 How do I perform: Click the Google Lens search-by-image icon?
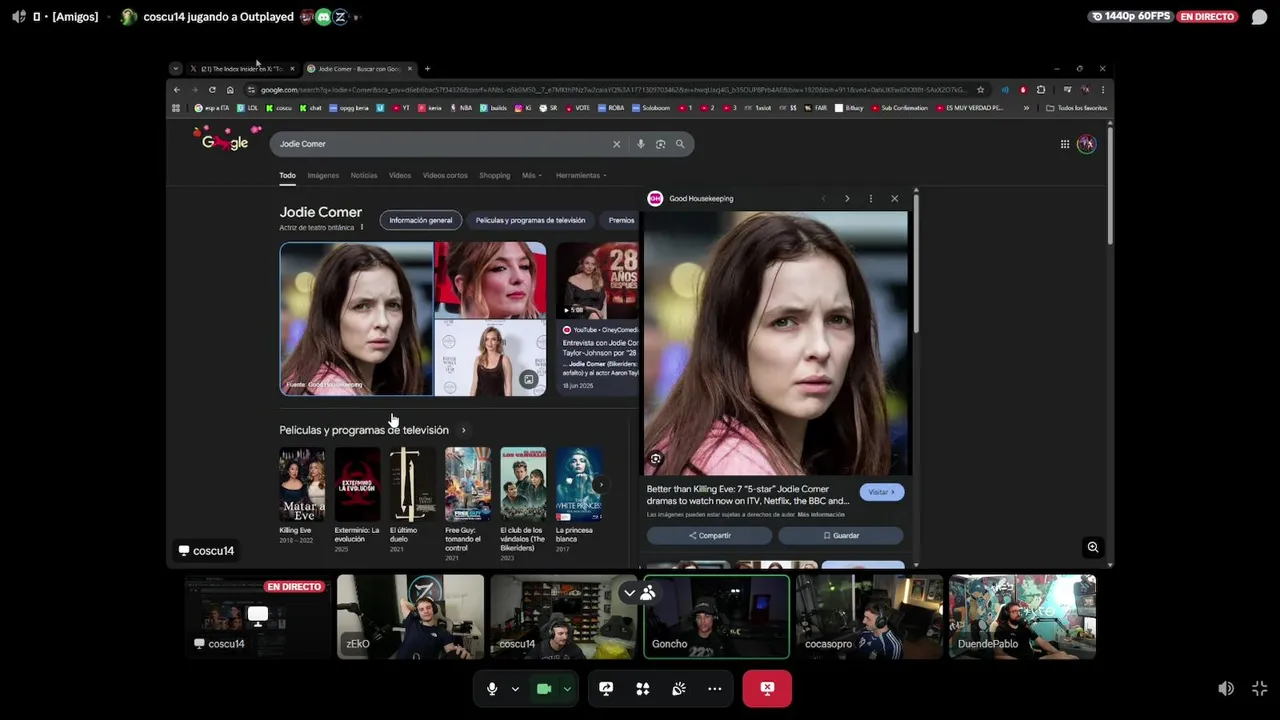tap(660, 144)
